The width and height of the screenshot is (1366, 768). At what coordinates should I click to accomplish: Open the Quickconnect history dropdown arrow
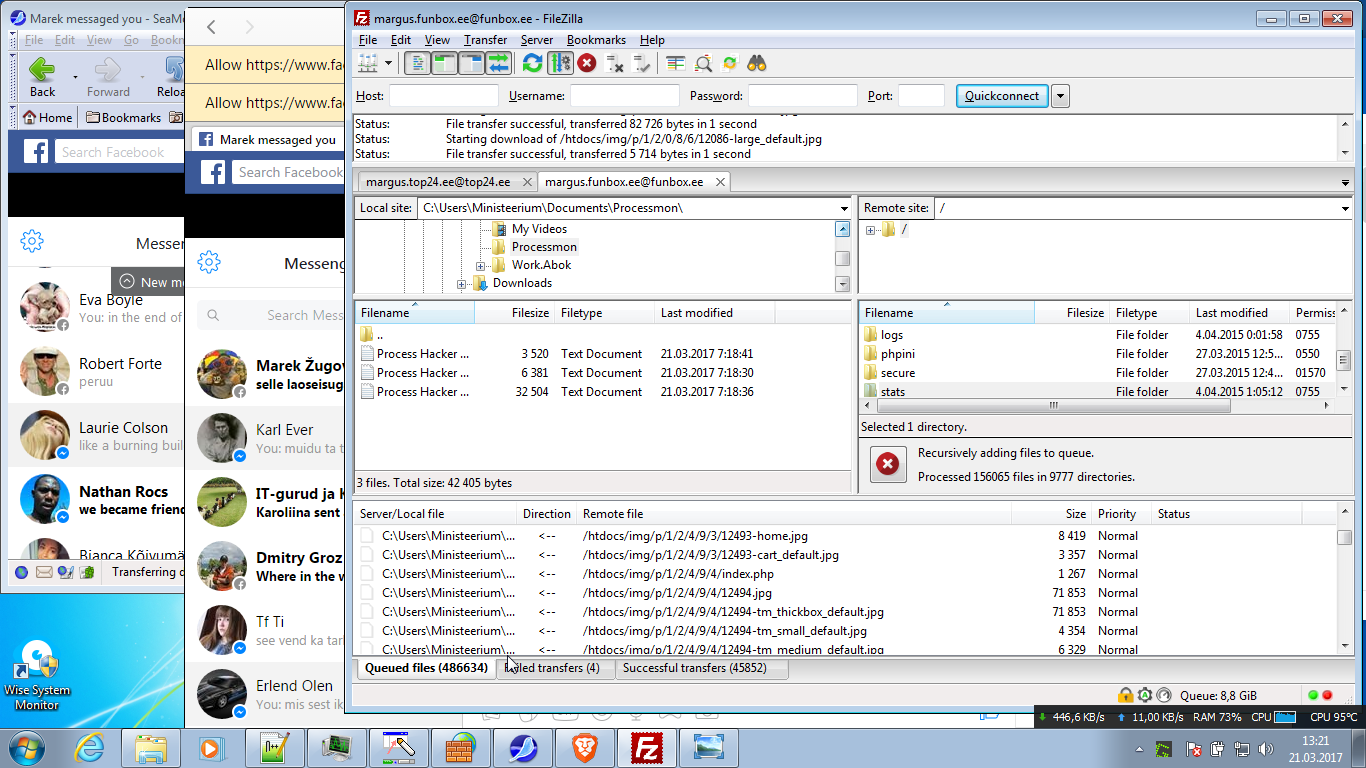(x=1060, y=96)
